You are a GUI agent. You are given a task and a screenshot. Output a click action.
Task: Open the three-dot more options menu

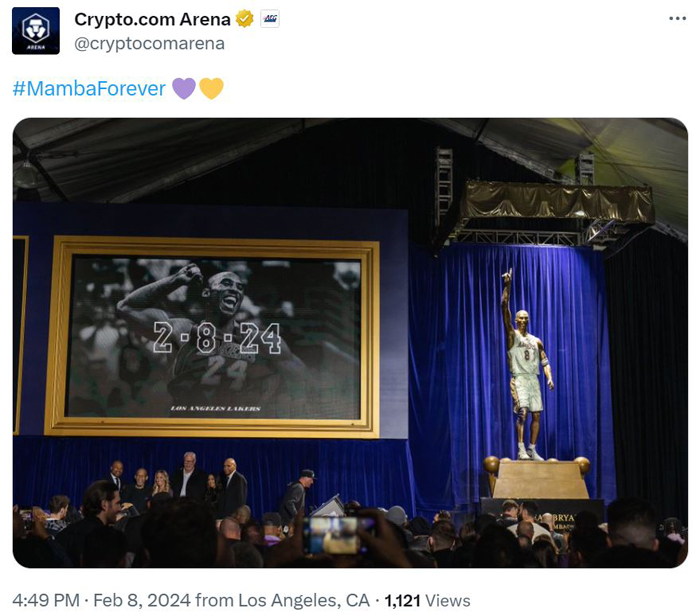[677, 19]
